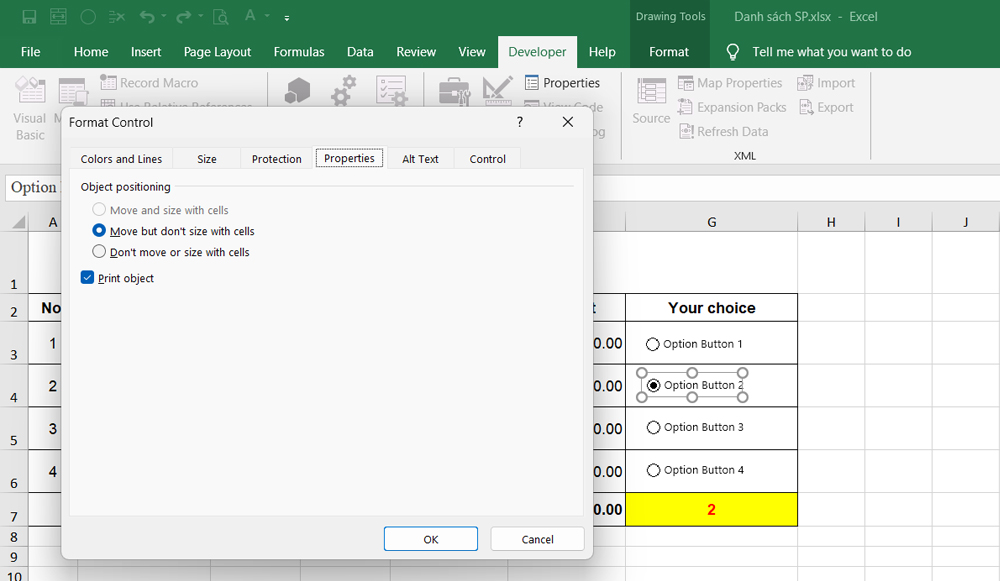Click the dialog help question mark
Viewport: 1000px width, 581px height.
click(x=520, y=122)
